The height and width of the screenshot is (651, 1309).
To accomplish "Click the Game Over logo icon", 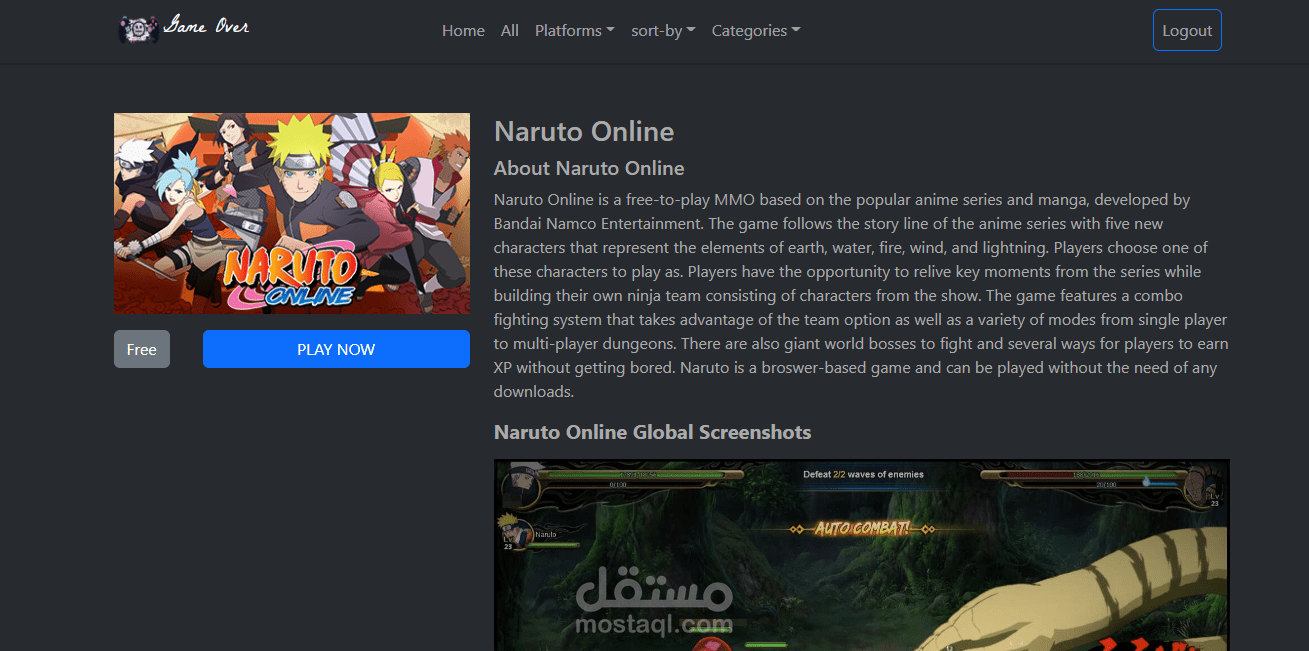I will 139,30.
